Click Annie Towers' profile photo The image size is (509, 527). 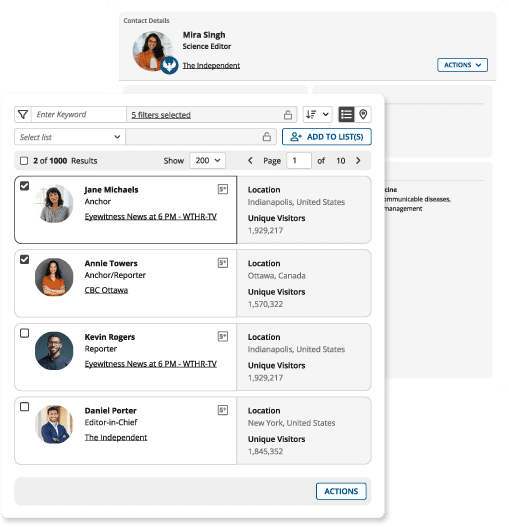54,277
